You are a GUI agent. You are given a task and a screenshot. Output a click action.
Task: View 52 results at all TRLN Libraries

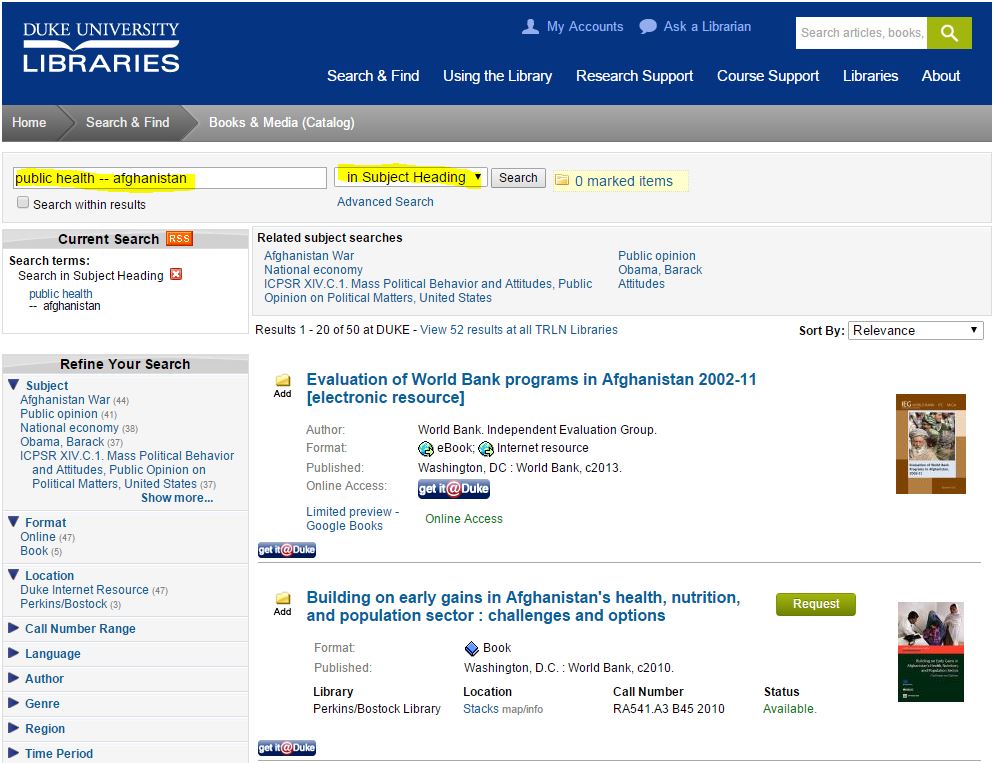519,330
